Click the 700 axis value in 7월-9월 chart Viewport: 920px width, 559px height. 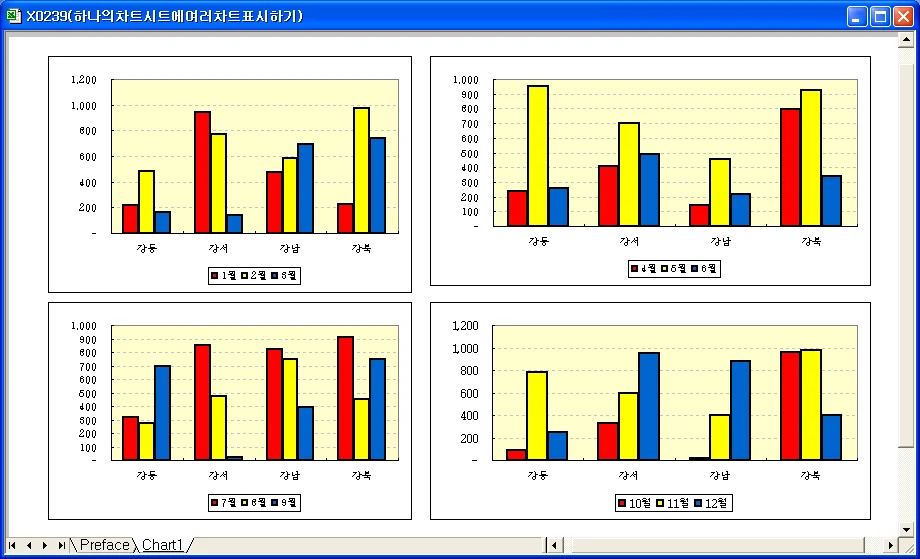click(88, 367)
